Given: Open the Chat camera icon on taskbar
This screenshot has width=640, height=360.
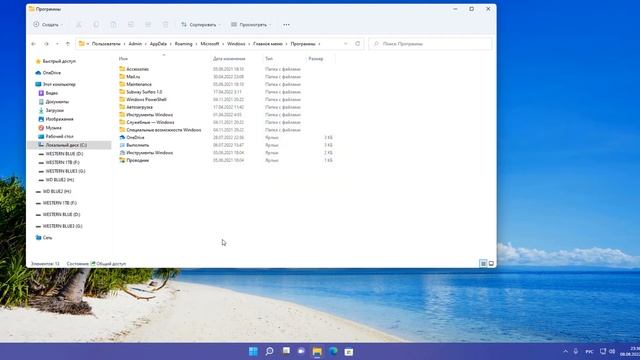Looking at the screenshot, I should [301, 351].
